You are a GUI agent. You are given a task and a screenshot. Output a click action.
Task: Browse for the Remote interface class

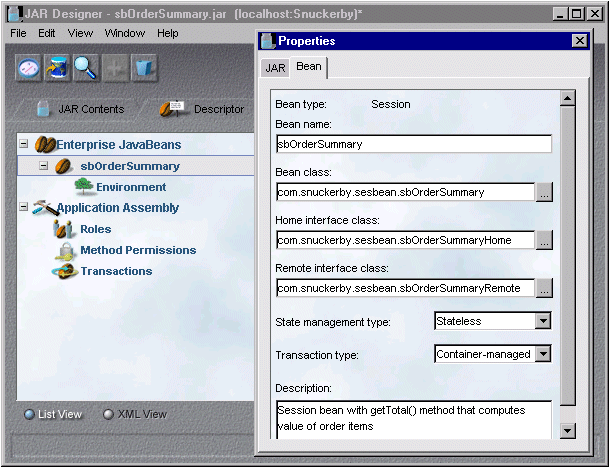(544, 288)
